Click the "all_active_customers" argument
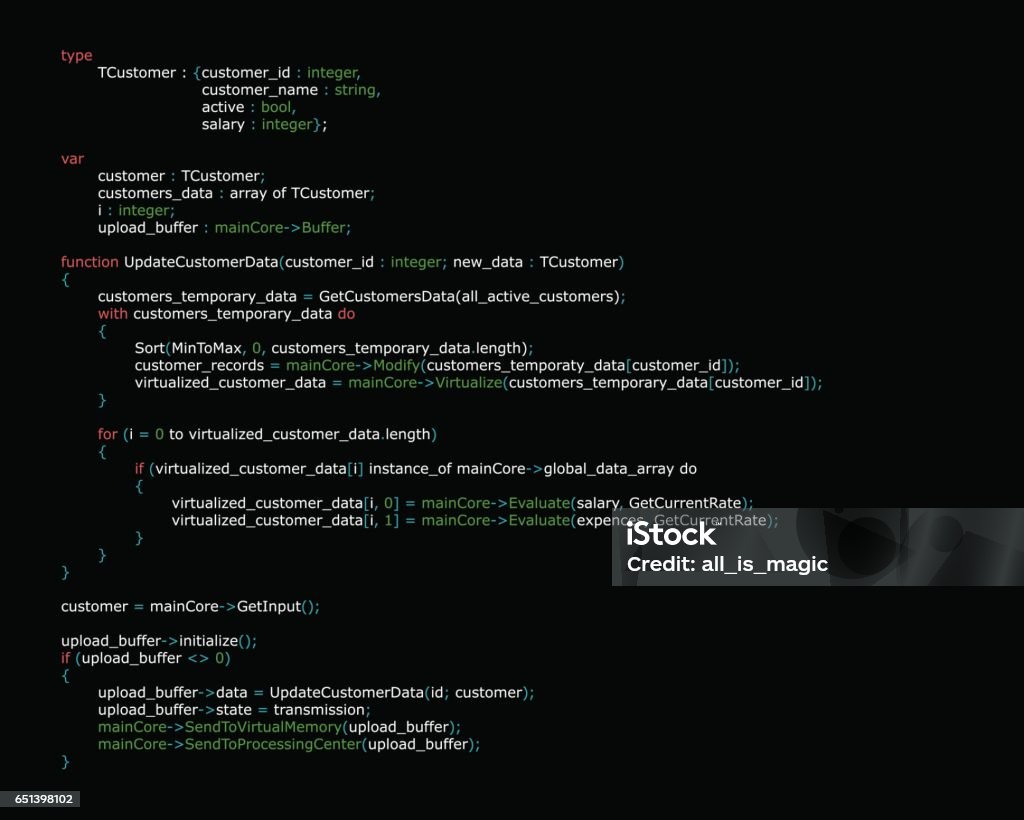The image size is (1024, 820). [538, 296]
